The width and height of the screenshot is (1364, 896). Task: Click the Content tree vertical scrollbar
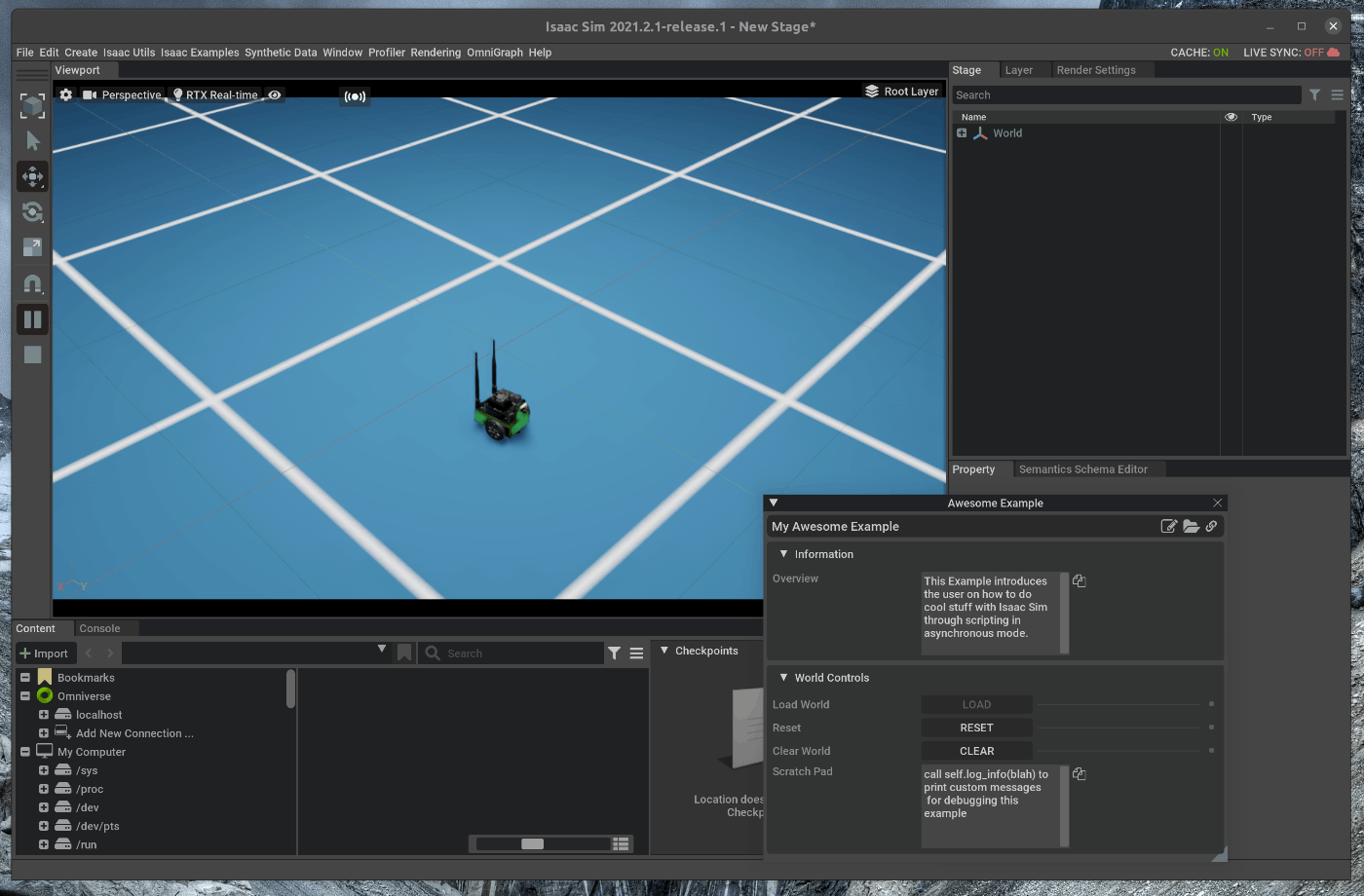(290, 689)
